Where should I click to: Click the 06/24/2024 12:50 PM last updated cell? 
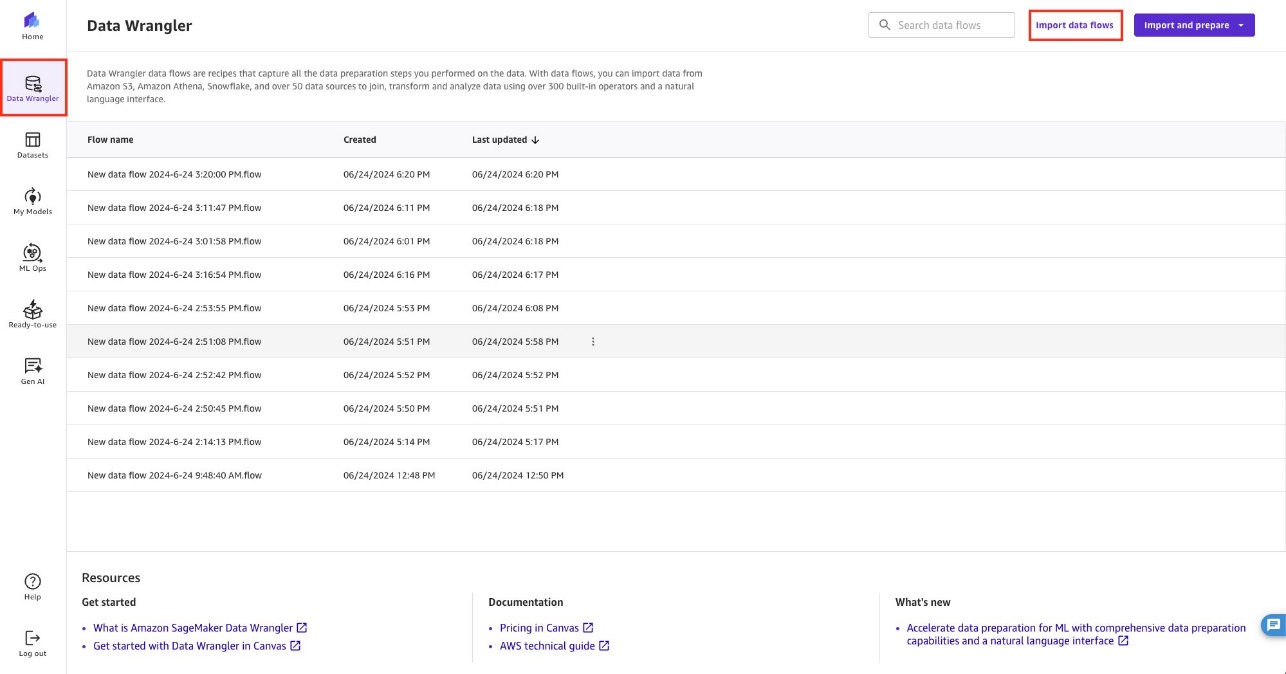click(x=518, y=476)
